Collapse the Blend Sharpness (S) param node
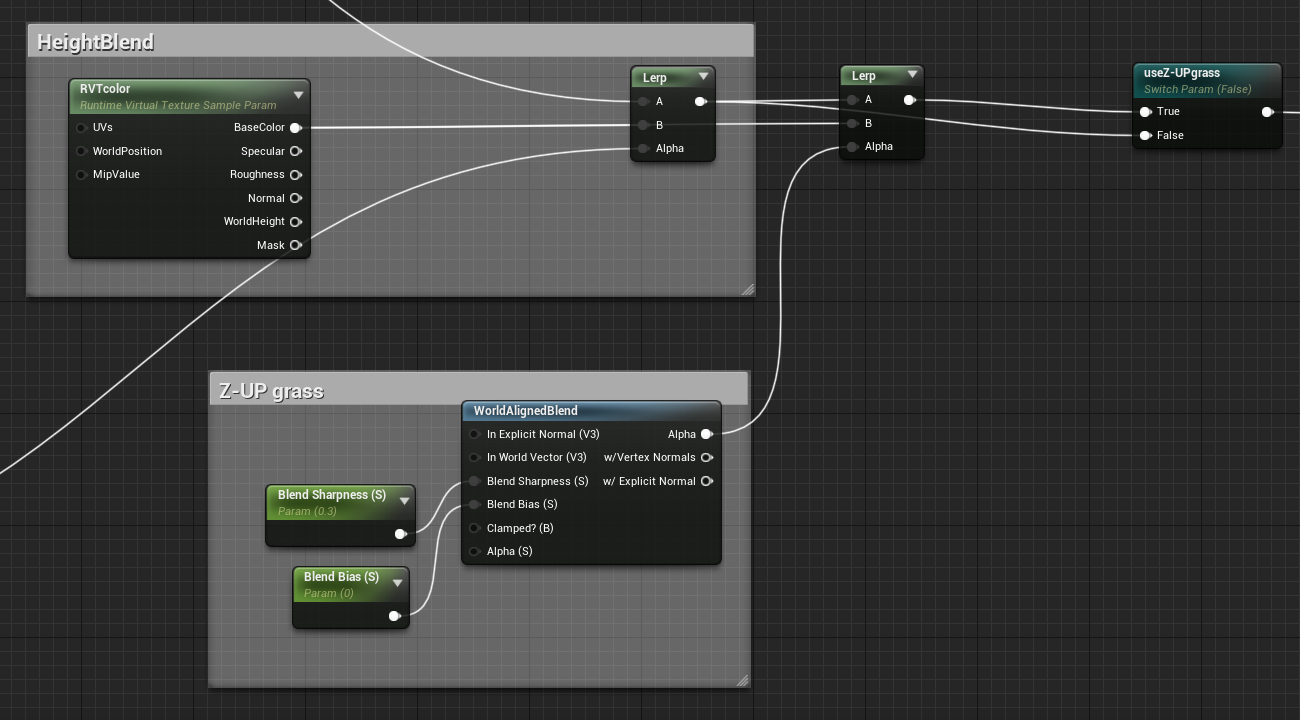The width and height of the screenshot is (1300, 720). (x=404, y=502)
